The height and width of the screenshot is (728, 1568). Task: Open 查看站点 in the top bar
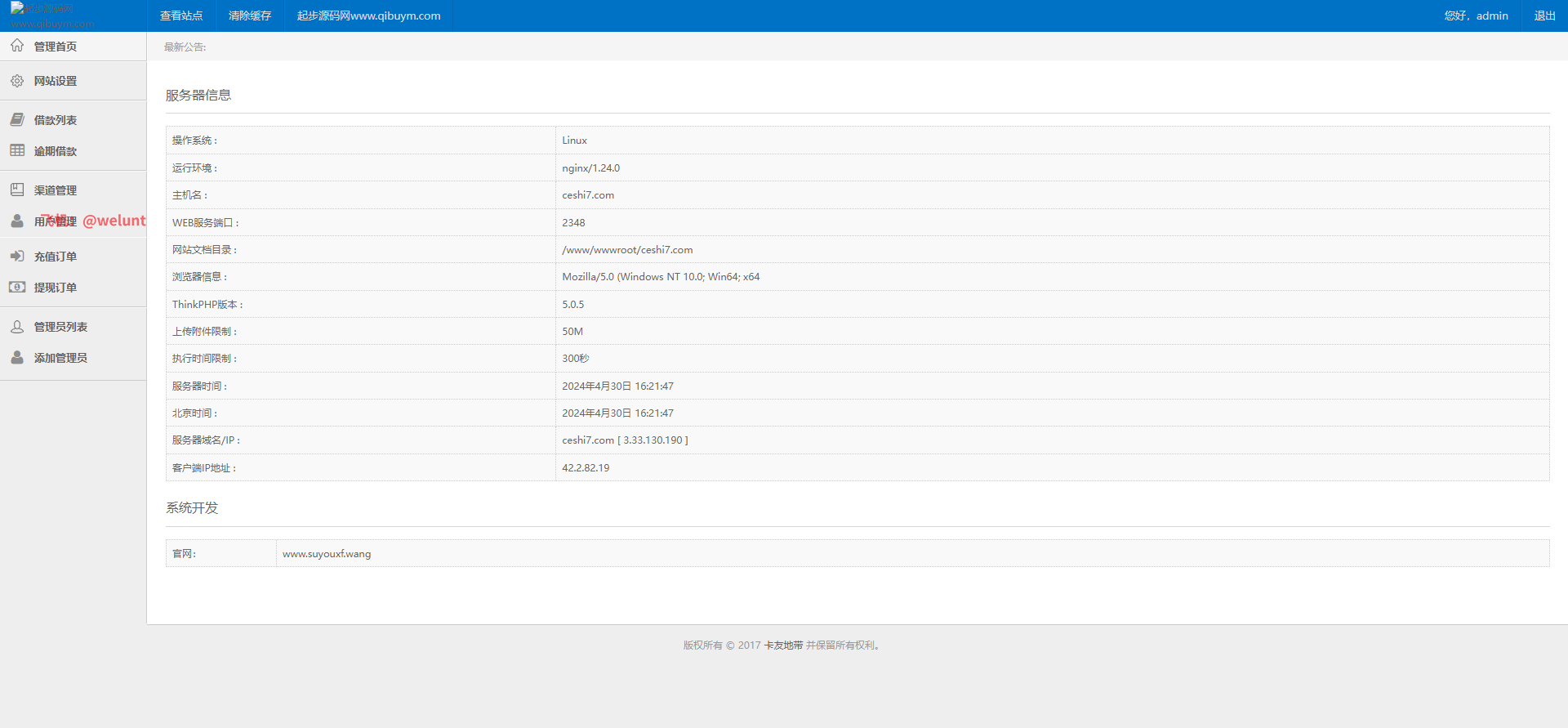[x=181, y=16]
